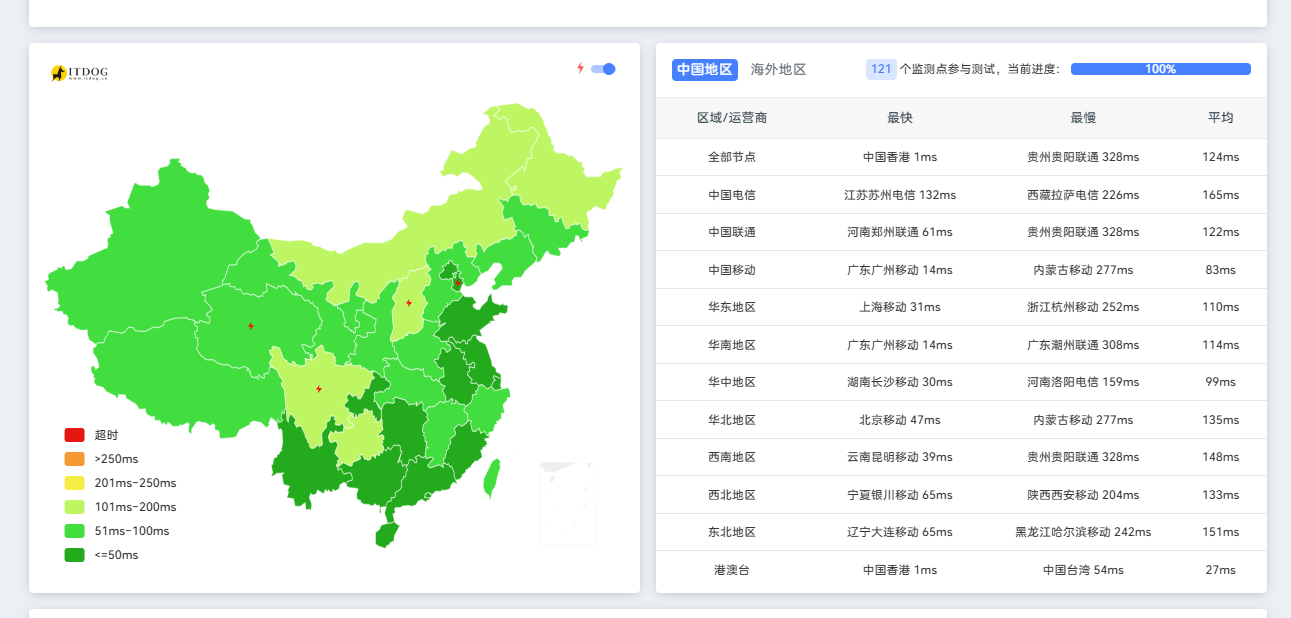Click the orange >250ms legend swatch
Viewport: 1291px width, 618px height.
pyautogui.click(x=75, y=459)
